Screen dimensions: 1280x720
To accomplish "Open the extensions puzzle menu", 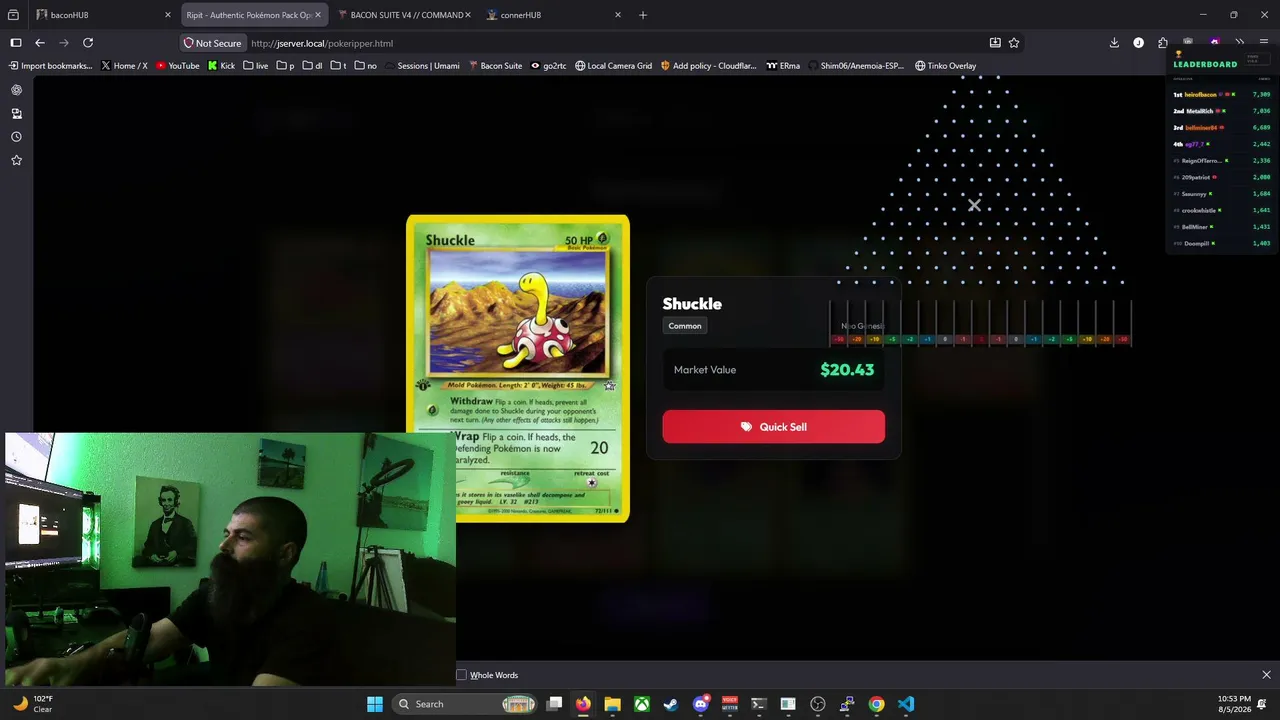I will (1163, 43).
